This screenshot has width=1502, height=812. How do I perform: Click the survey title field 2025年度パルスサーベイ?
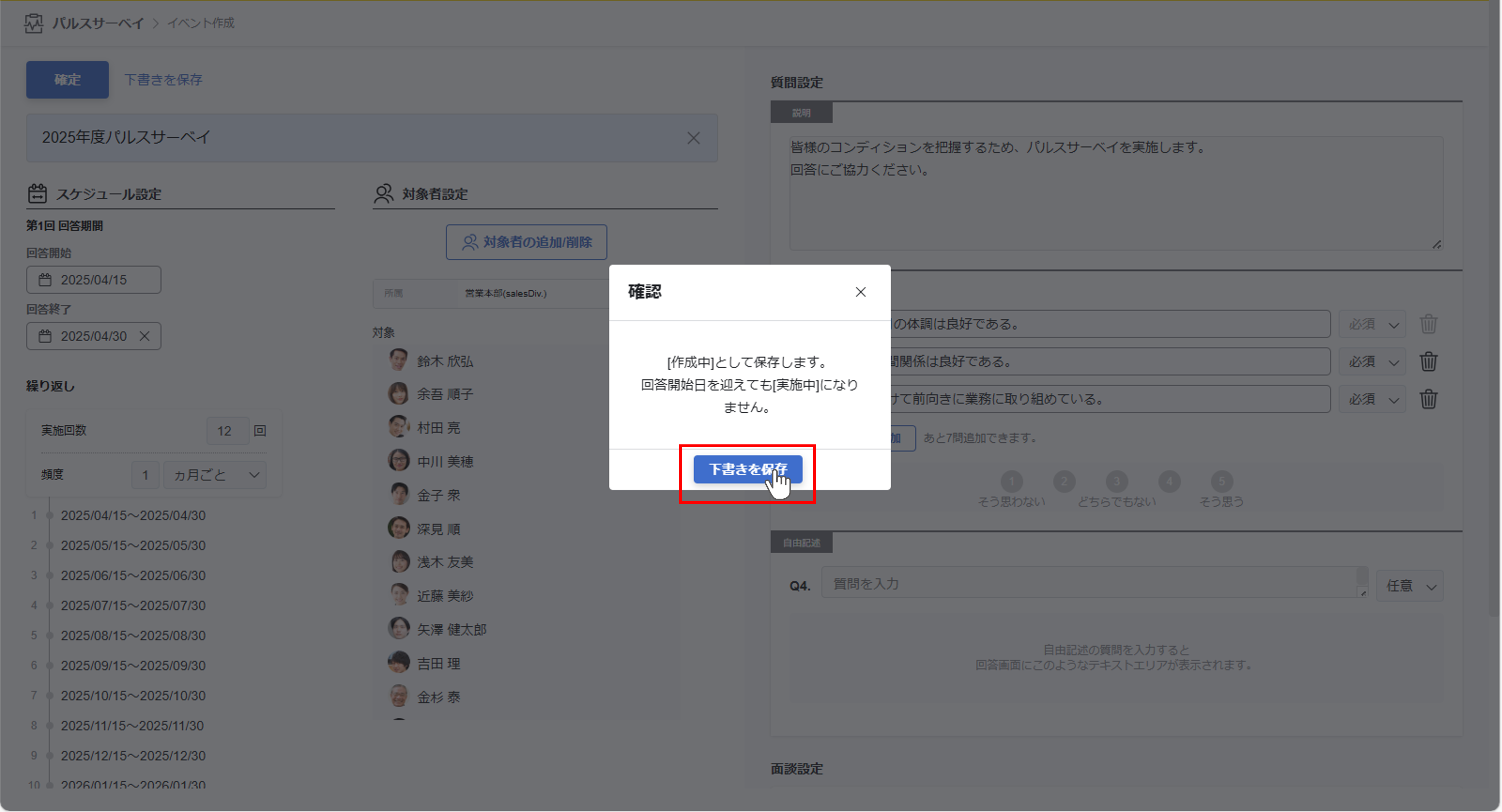(372, 138)
